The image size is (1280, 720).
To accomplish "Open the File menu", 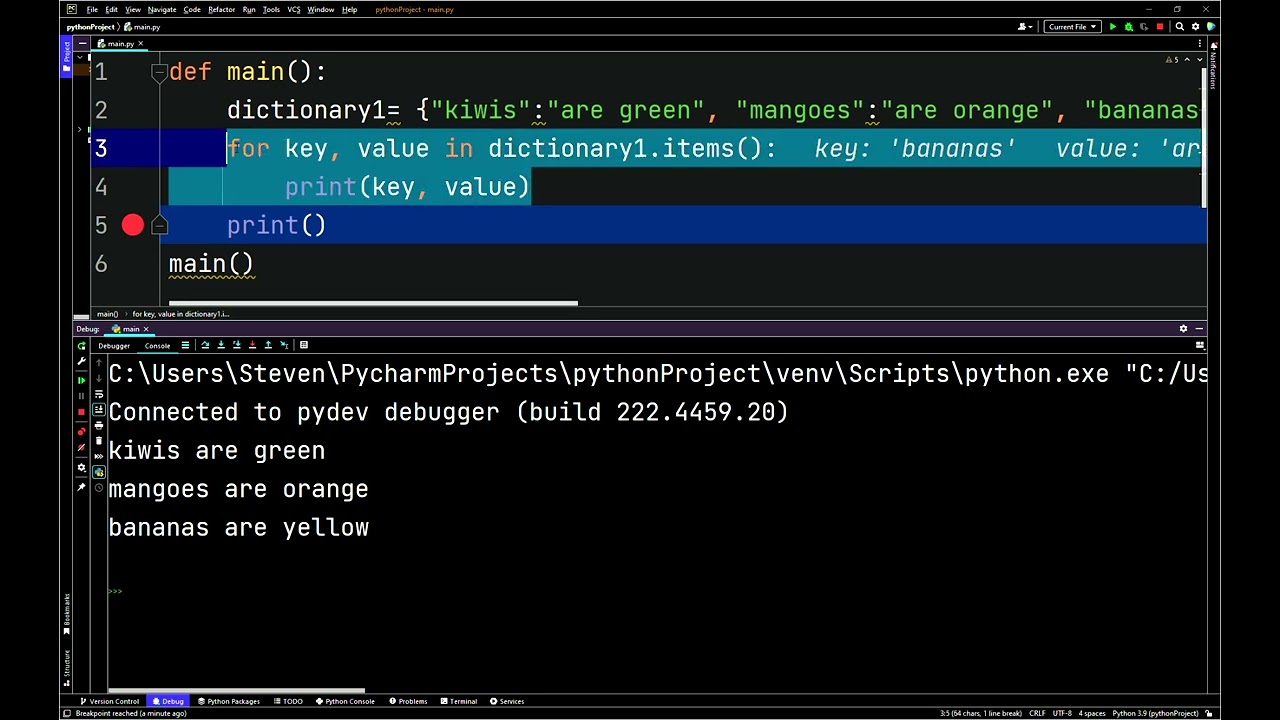I will [x=92, y=10].
